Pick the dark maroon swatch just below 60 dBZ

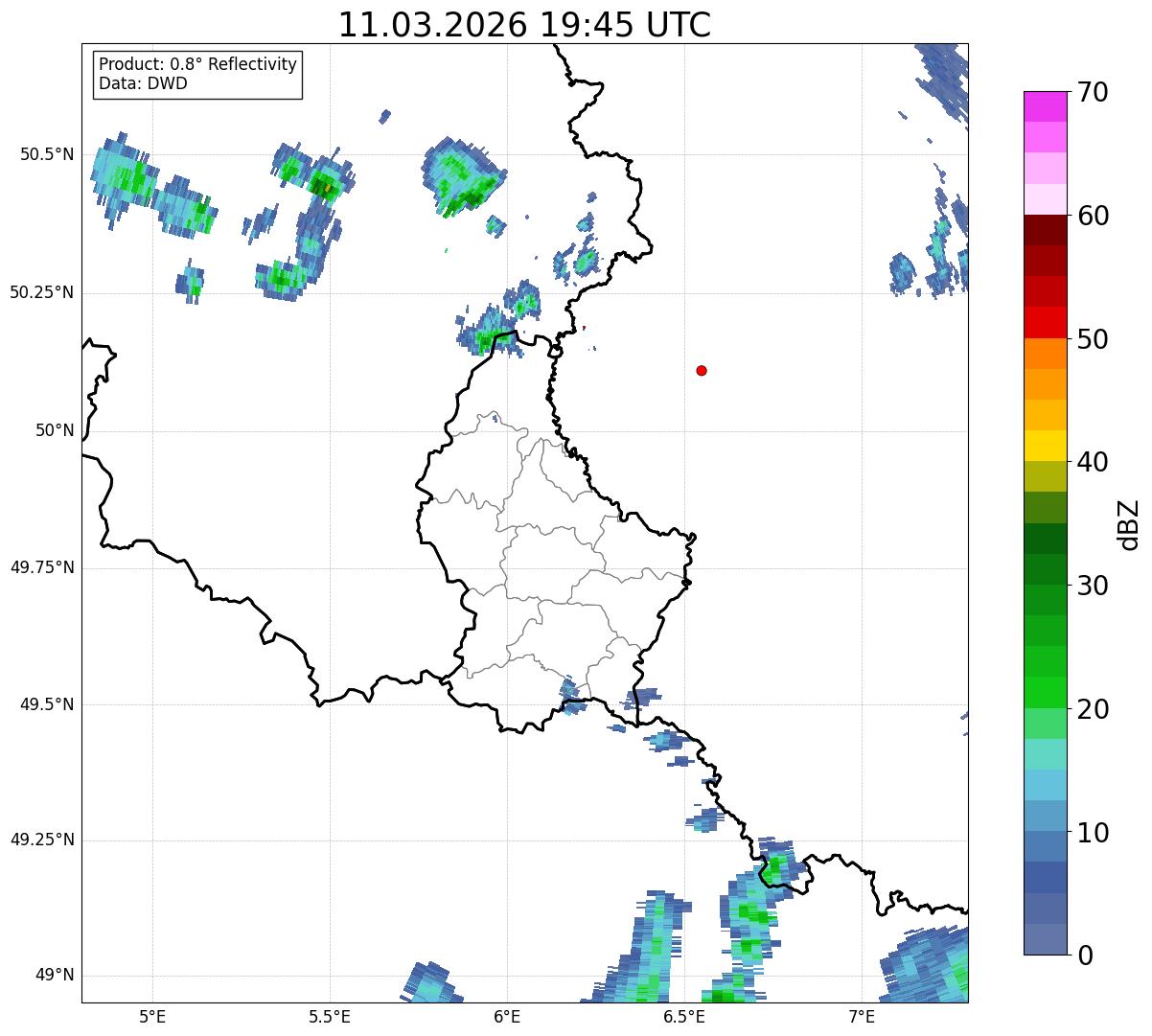click(1046, 230)
